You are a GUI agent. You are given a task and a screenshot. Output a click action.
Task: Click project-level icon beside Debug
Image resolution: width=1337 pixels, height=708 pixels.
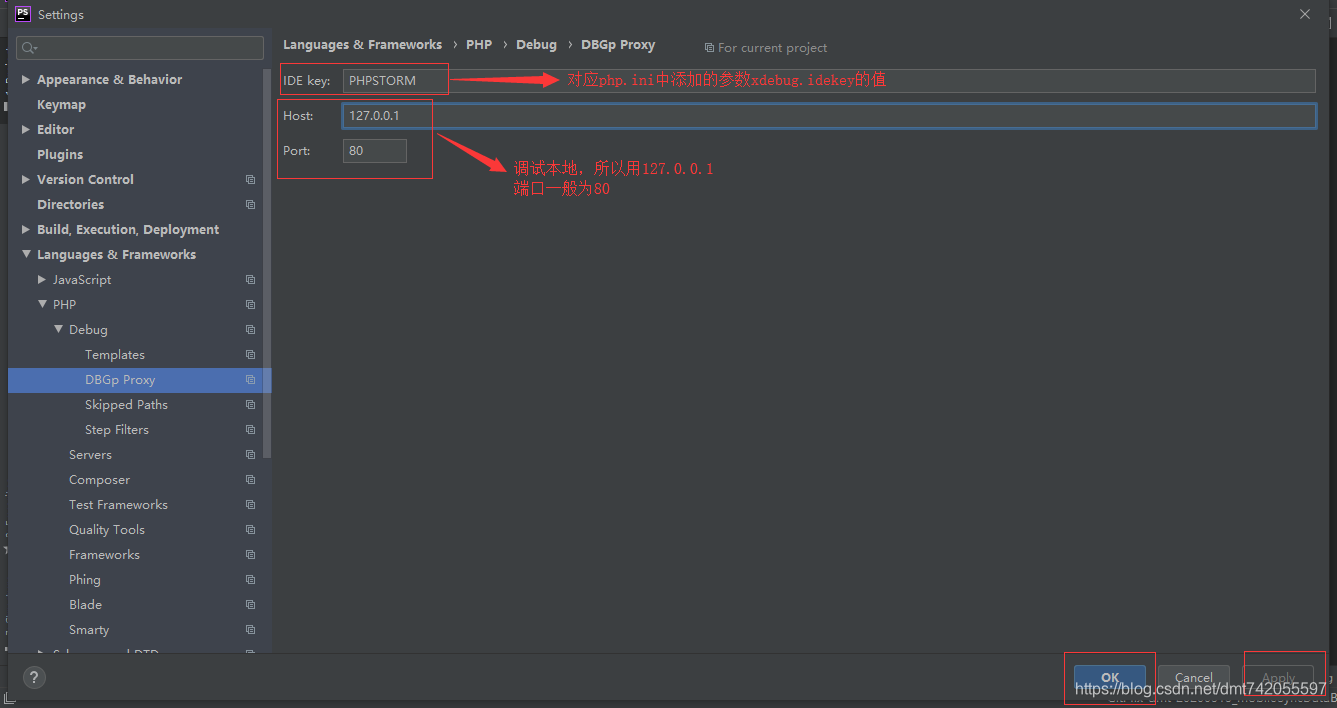tap(250, 330)
